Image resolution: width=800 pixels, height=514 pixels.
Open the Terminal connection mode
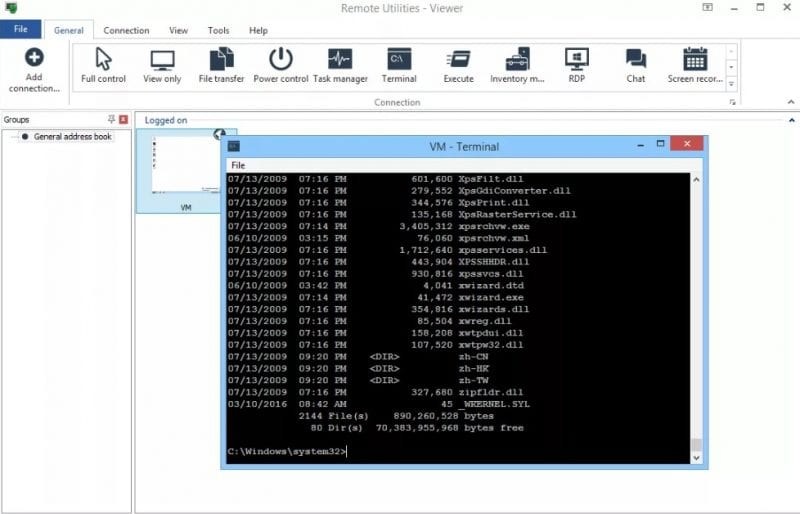coord(399,66)
